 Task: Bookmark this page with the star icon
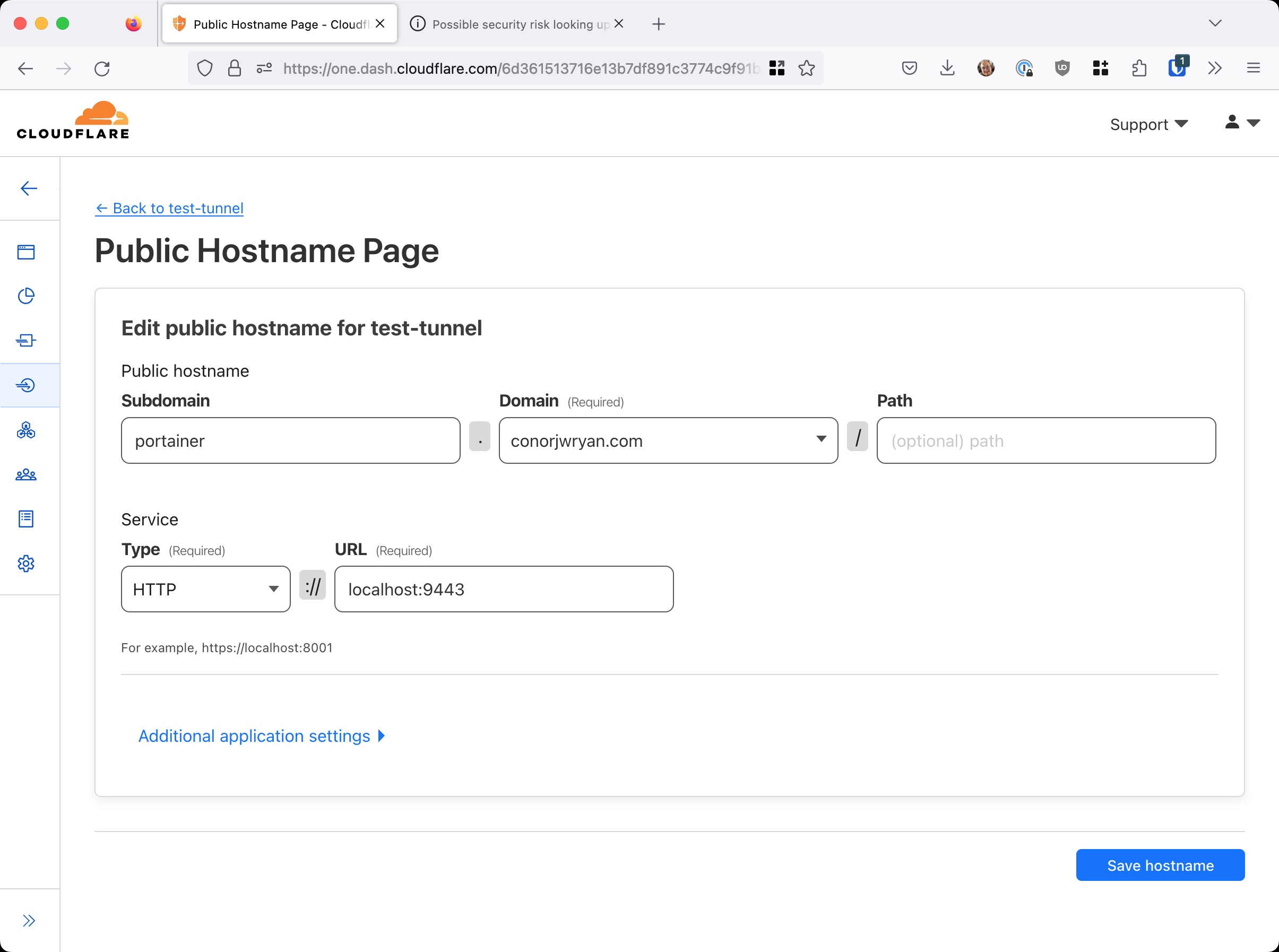click(x=806, y=68)
